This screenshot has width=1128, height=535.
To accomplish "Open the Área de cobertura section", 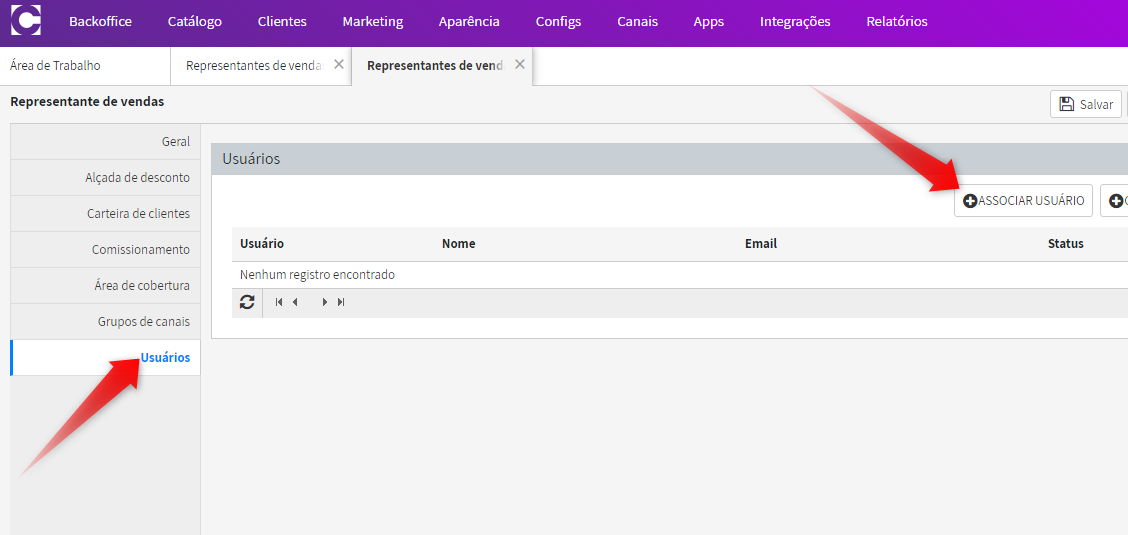I will 105,285.
